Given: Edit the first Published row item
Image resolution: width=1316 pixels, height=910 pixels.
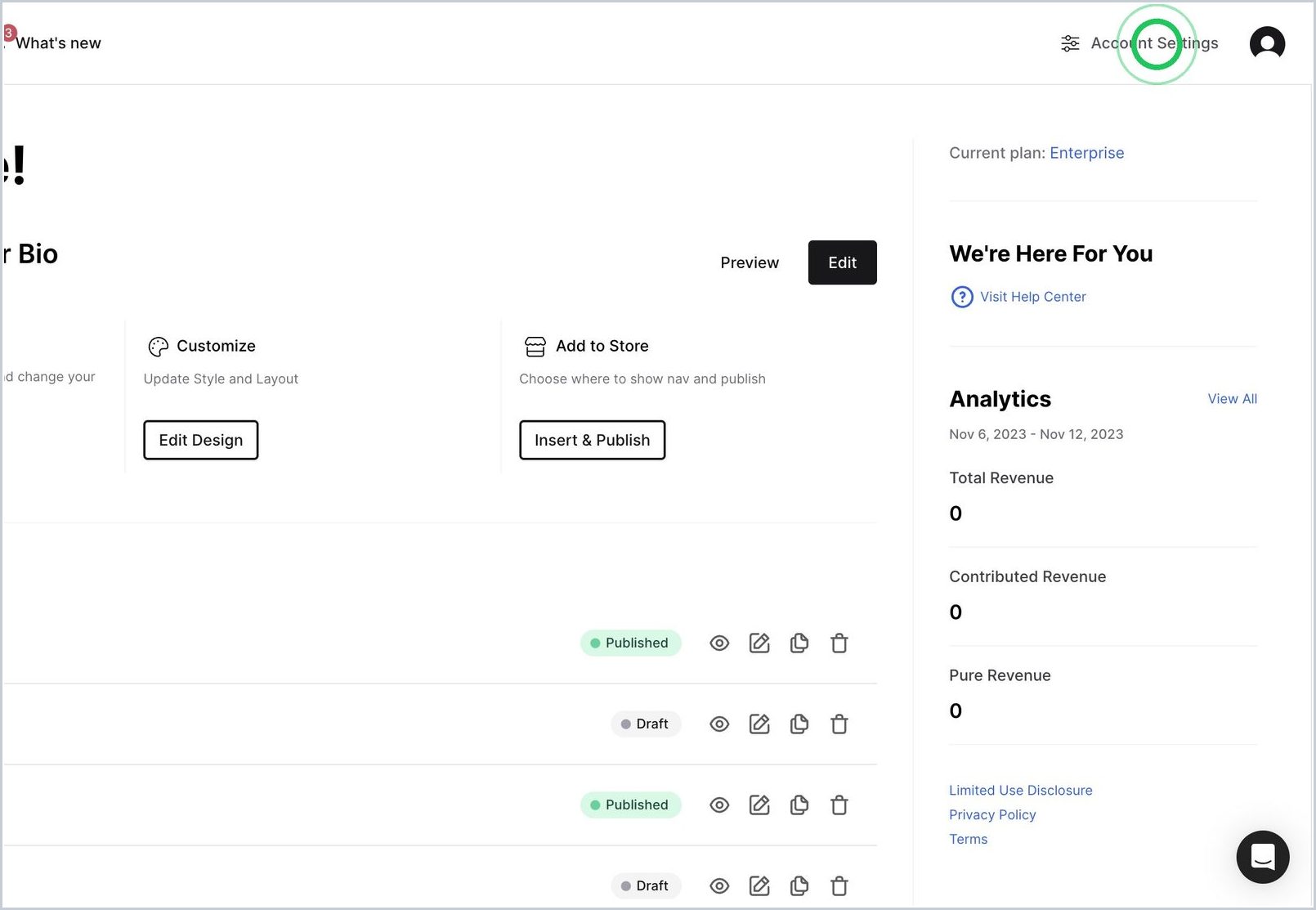Looking at the screenshot, I should tap(759, 643).
